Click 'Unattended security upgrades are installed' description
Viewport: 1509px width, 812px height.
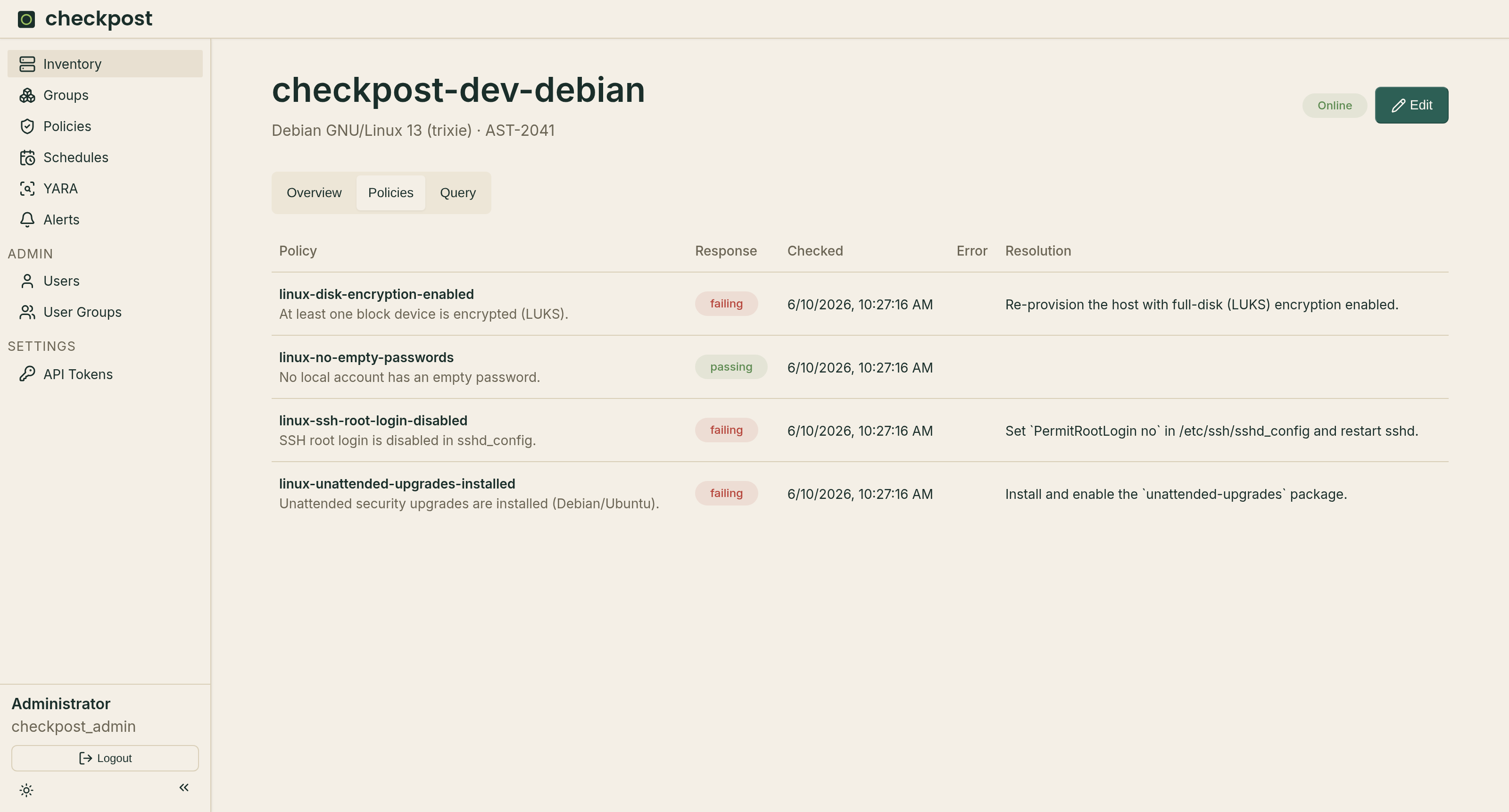point(469,504)
